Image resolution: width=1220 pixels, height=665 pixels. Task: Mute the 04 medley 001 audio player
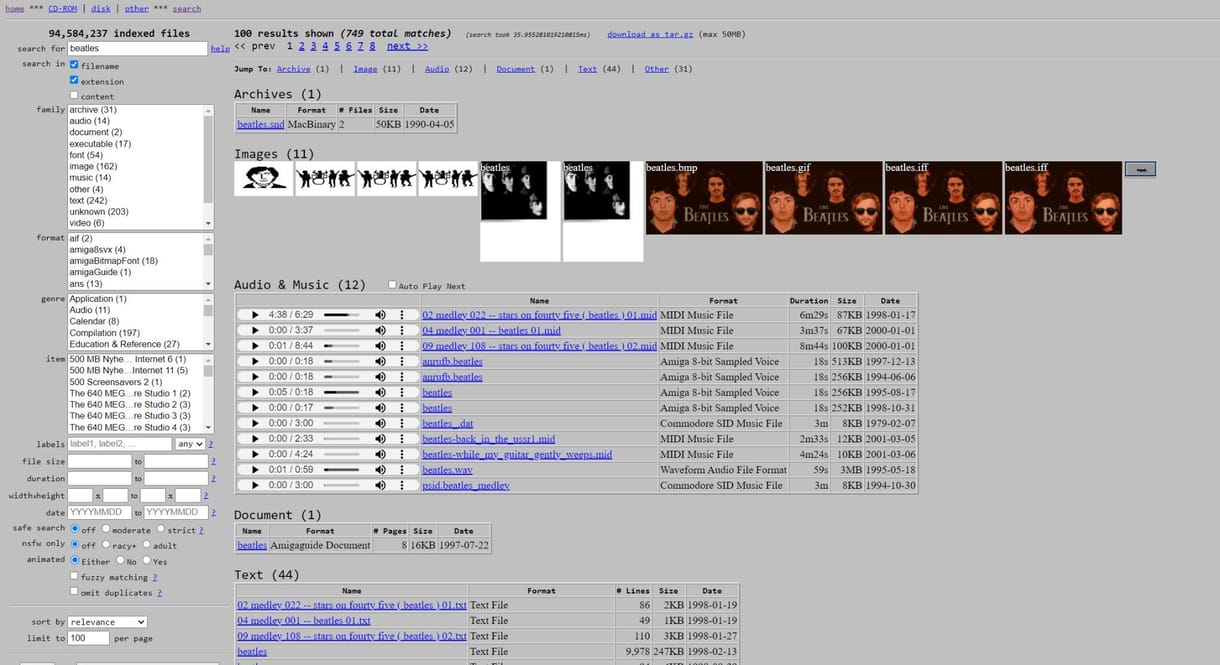tap(380, 330)
